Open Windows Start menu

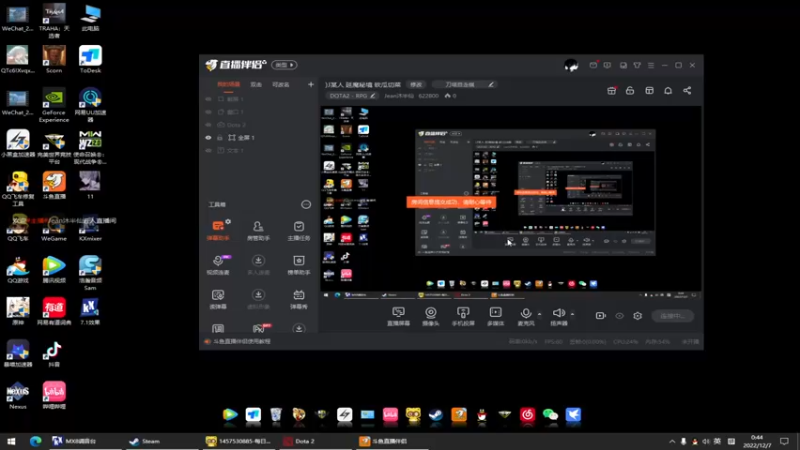tap(11, 441)
